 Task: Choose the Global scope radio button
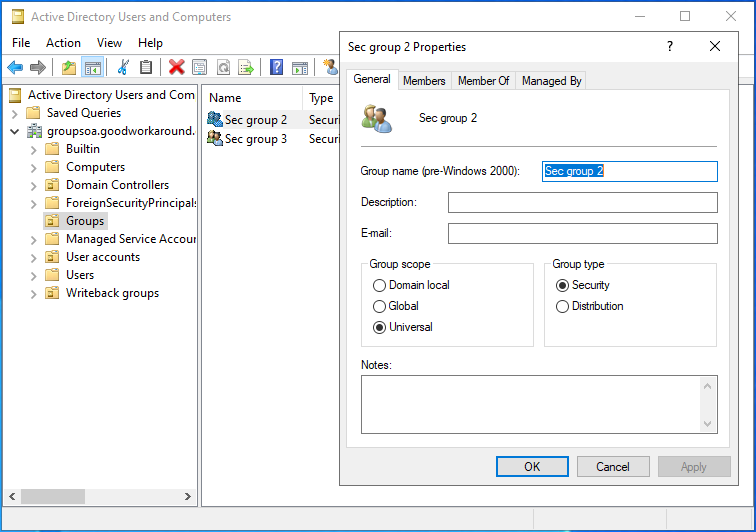tap(380, 306)
